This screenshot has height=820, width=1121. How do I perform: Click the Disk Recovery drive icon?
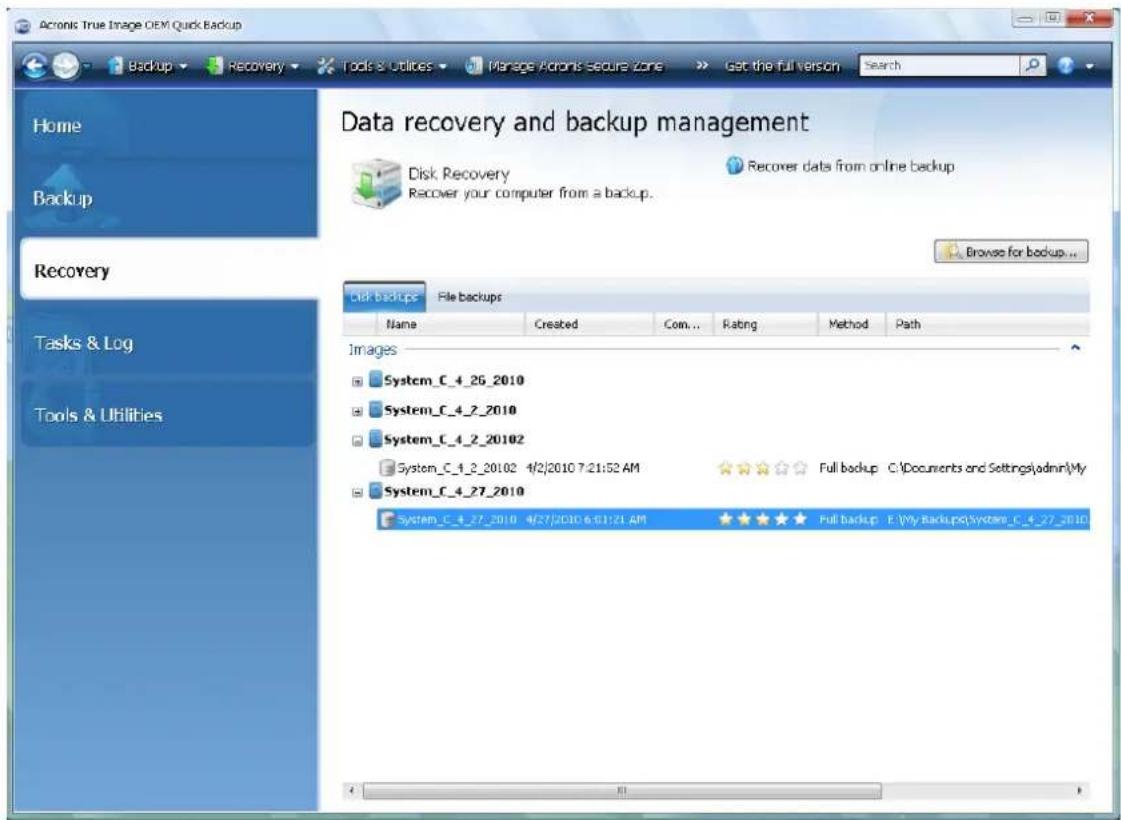[376, 183]
